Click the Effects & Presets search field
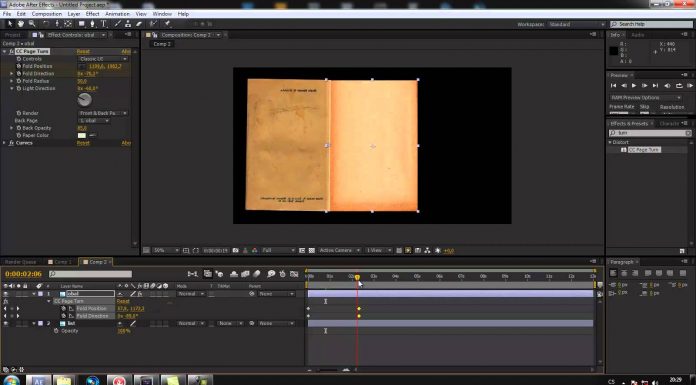Viewport: 696px width, 385px height. tap(650, 133)
